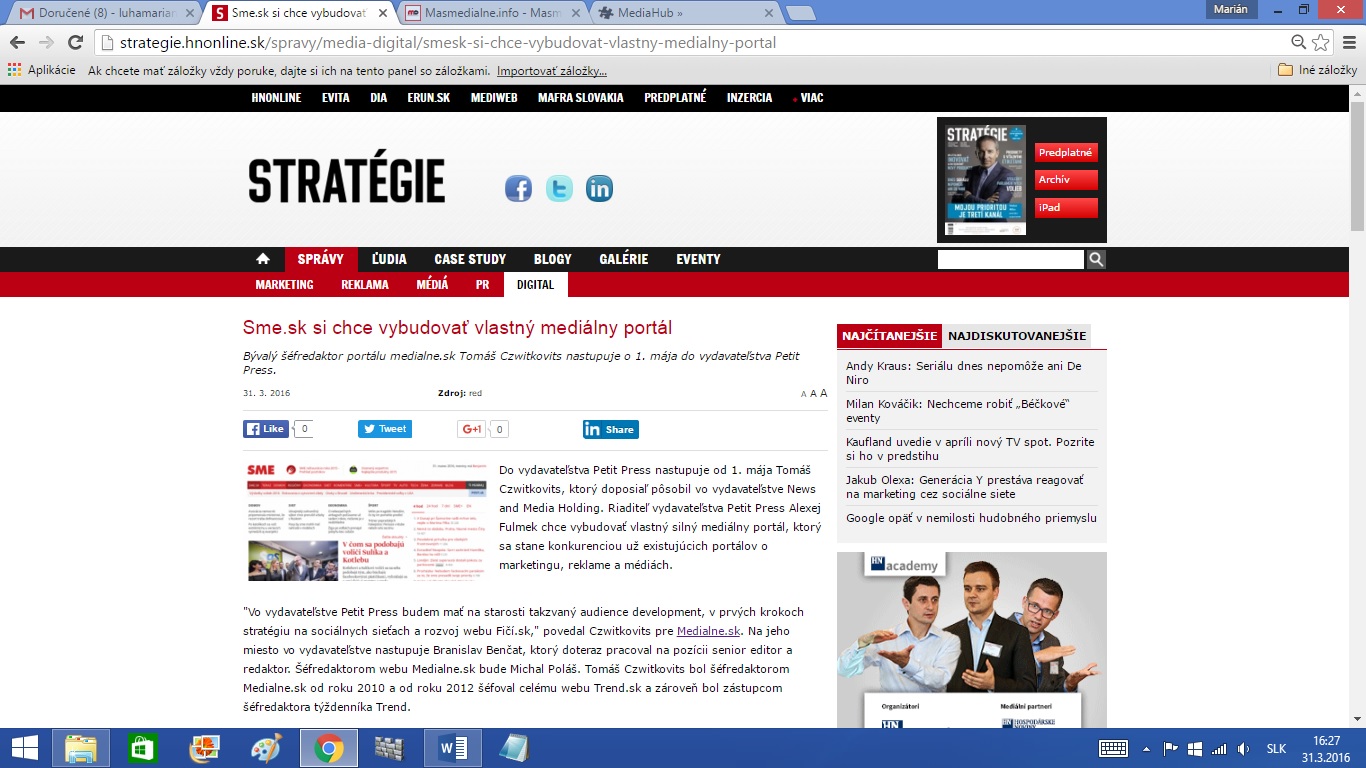Switch to the Najdiskutovanejšie tab
This screenshot has width=1366, height=768.
(x=1016, y=336)
